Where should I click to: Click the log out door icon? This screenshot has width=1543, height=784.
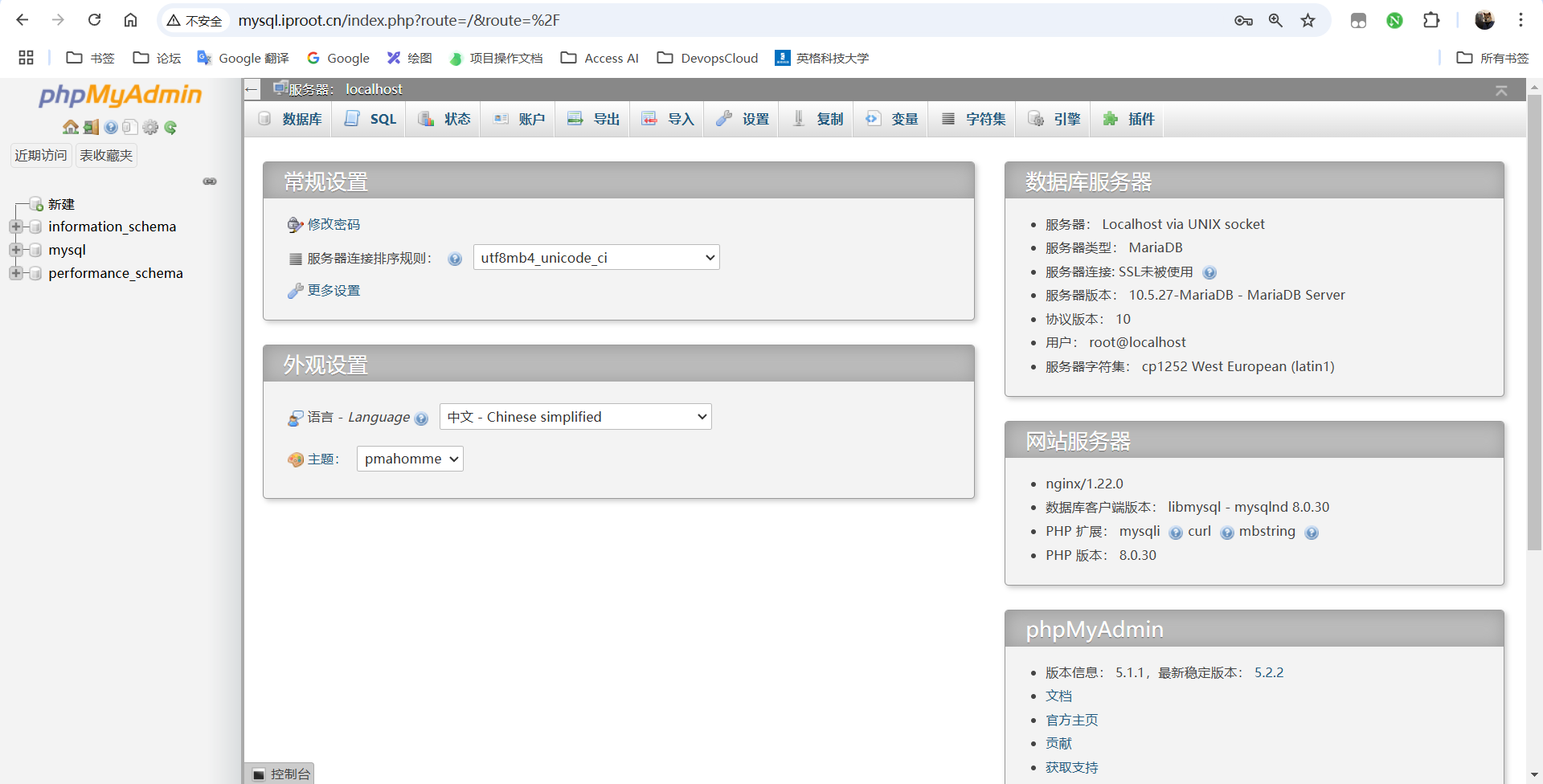tap(90, 127)
